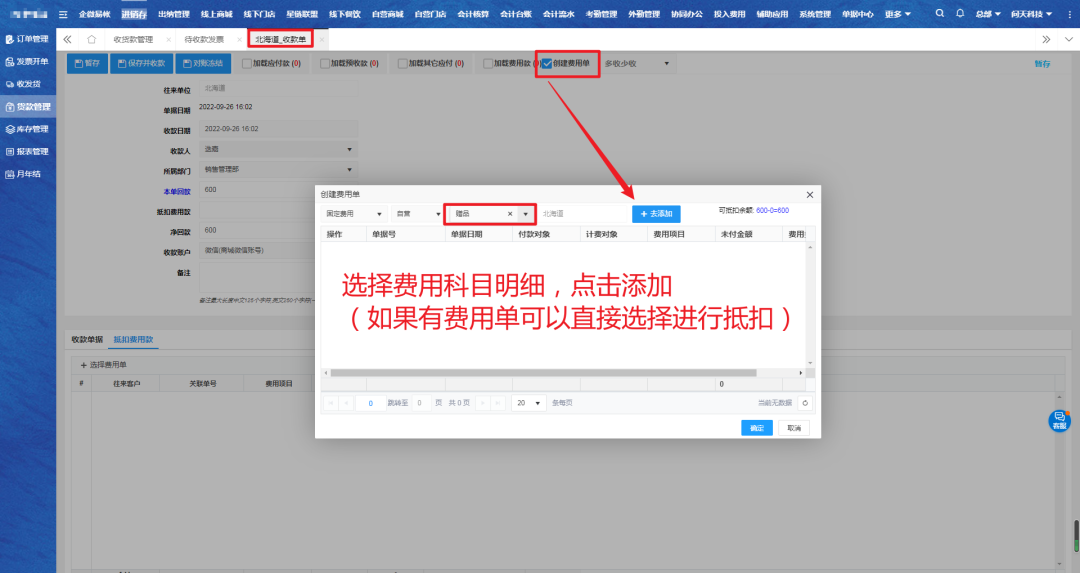The height and width of the screenshot is (573, 1080).
Task: Toggle the 加载费用款 checkbox
Action: tap(488, 63)
